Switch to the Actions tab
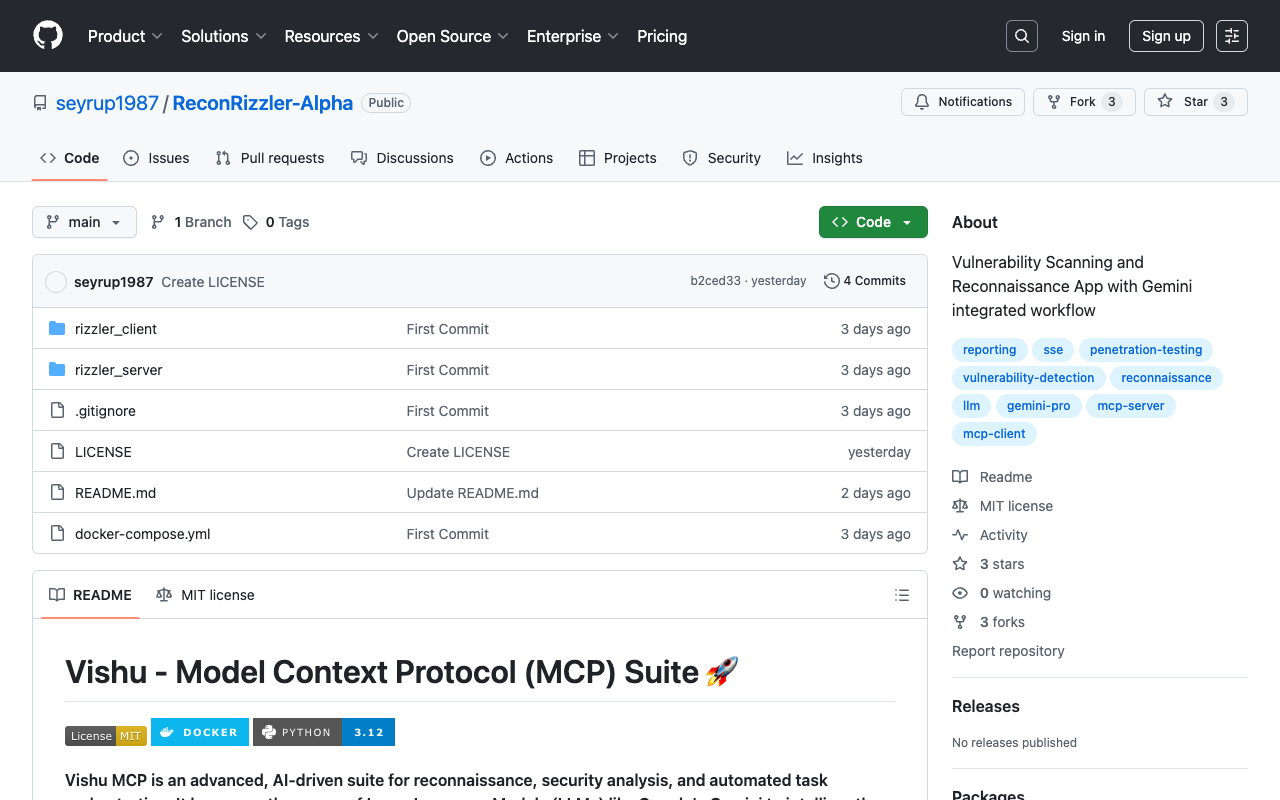 pyautogui.click(x=516, y=158)
